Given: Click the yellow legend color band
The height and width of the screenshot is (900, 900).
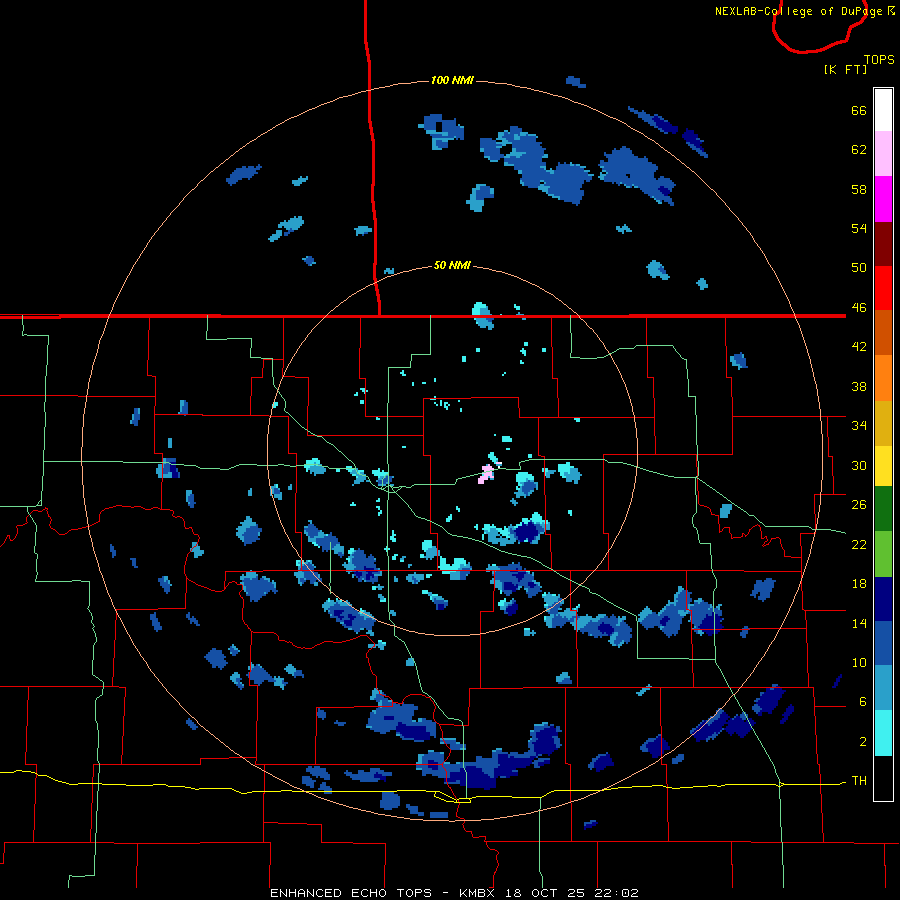Looking at the screenshot, I should click(x=883, y=466).
